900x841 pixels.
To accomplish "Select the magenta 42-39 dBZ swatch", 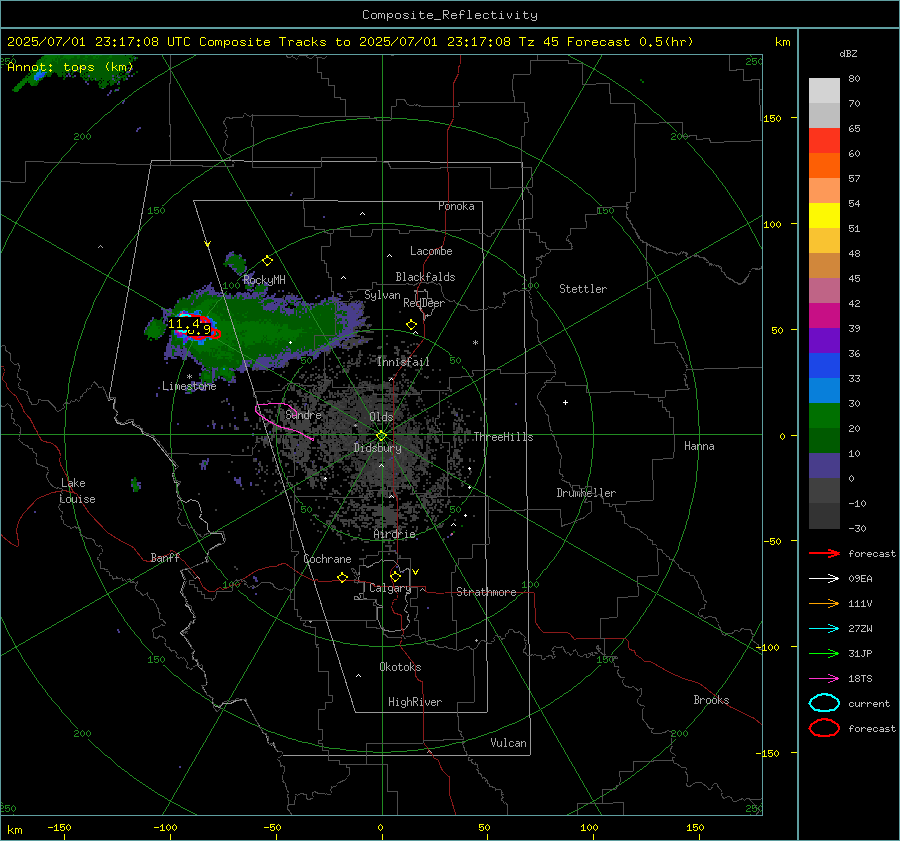I will [x=824, y=316].
